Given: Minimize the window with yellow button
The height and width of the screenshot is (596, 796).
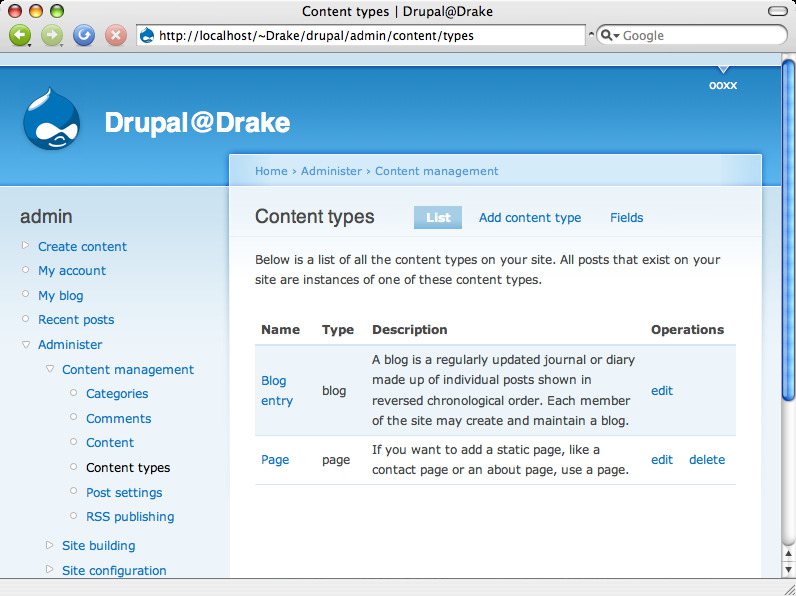Looking at the screenshot, I should [36, 11].
